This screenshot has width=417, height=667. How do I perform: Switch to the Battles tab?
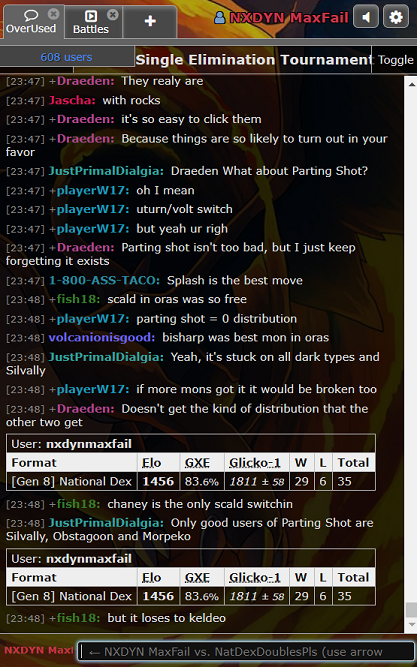click(x=91, y=23)
